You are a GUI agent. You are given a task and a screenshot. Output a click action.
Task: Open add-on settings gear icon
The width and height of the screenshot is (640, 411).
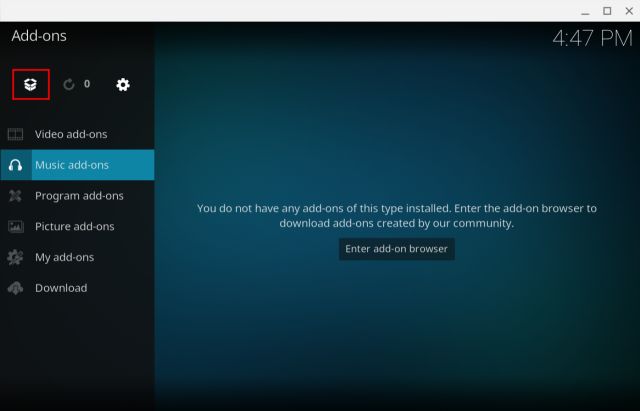(x=123, y=84)
